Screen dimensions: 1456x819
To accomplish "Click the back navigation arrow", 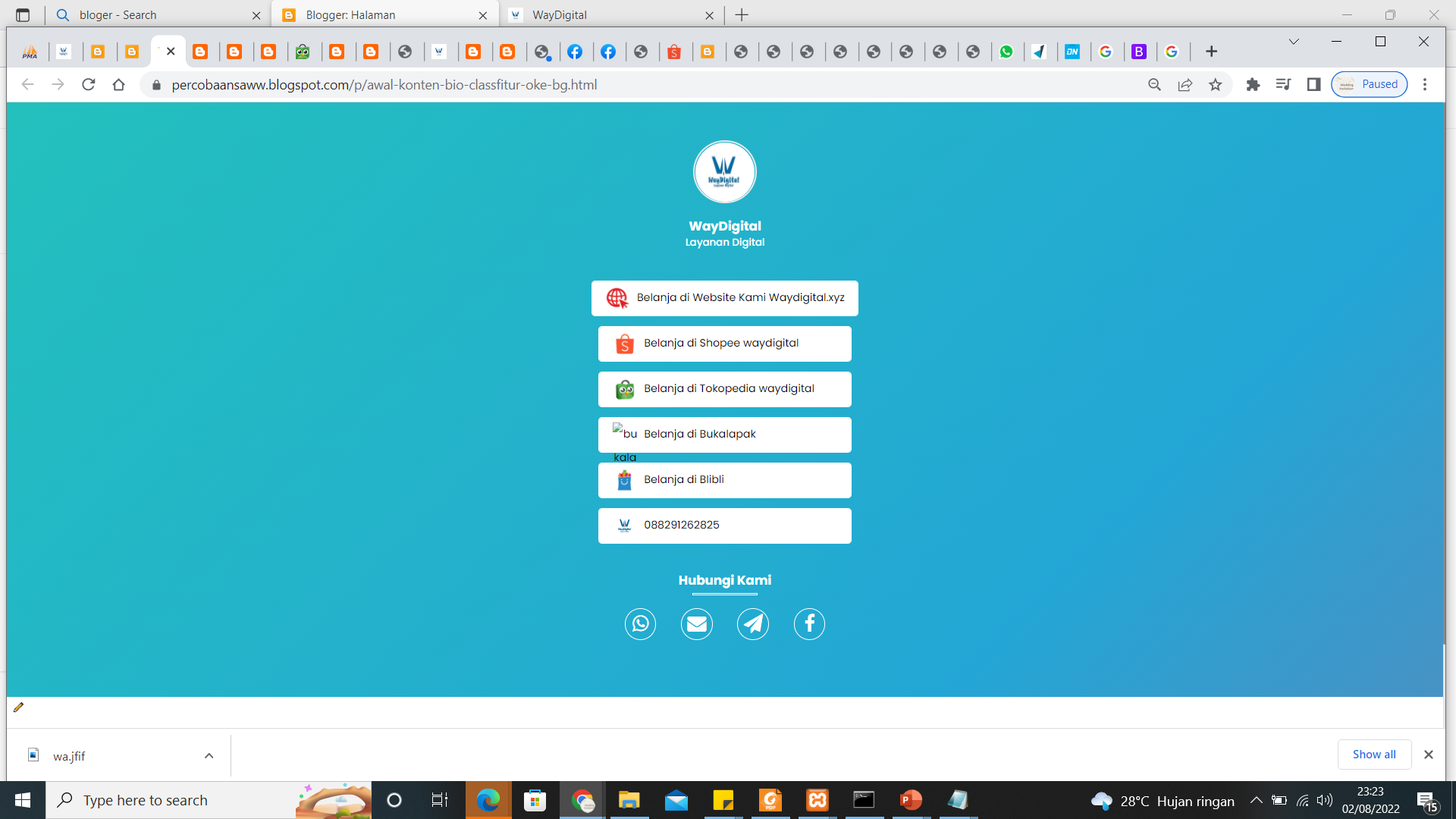I will click(28, 85).
